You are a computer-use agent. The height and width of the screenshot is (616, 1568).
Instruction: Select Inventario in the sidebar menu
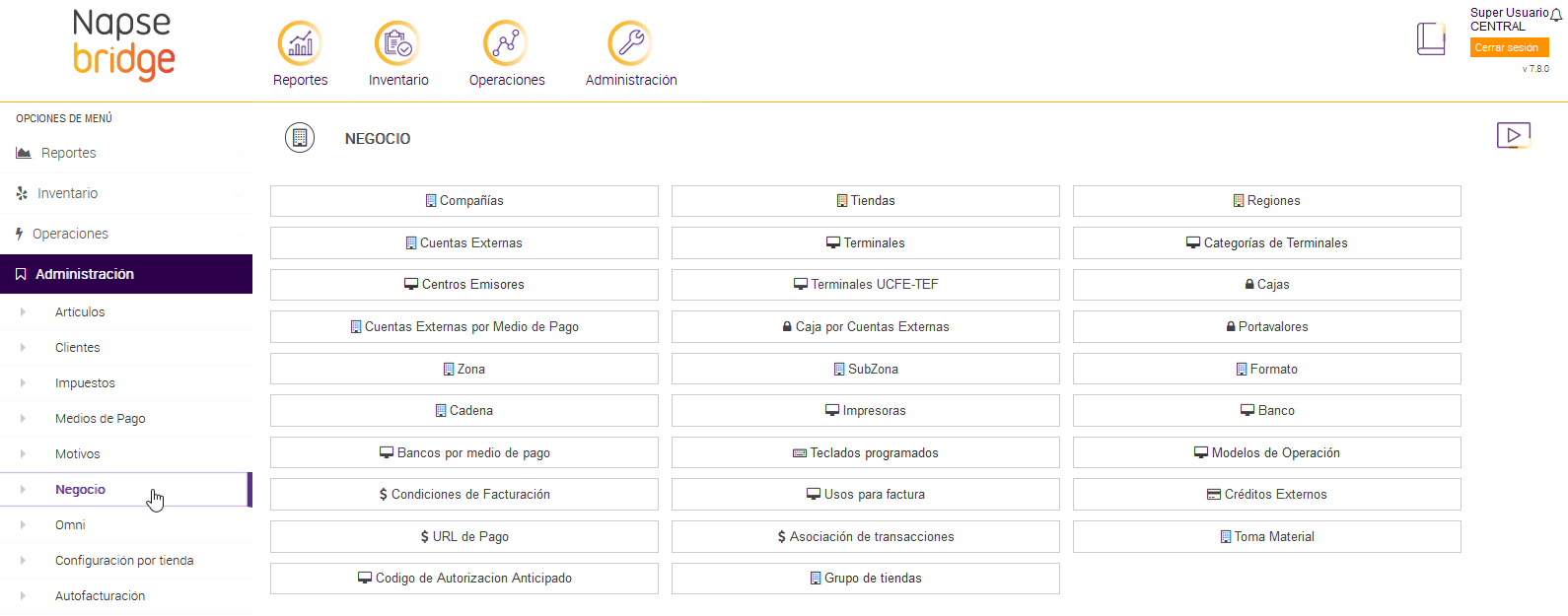coord(67,194)
